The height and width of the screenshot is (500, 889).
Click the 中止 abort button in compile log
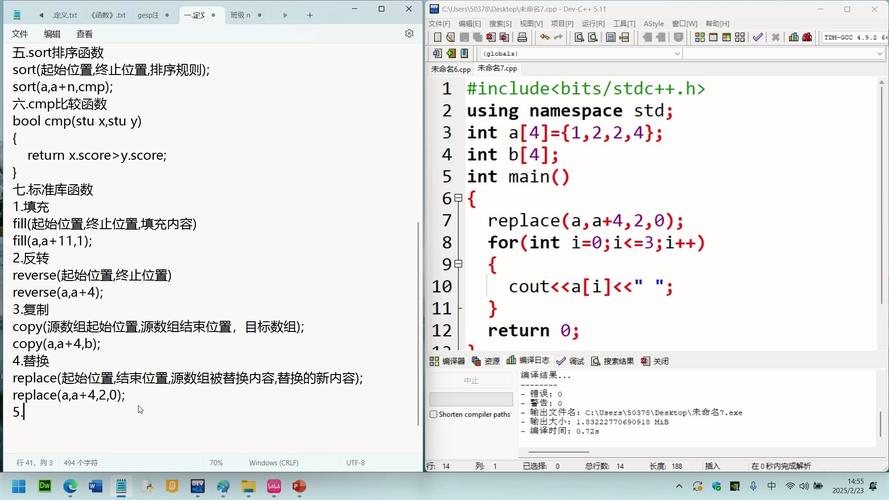471,380
